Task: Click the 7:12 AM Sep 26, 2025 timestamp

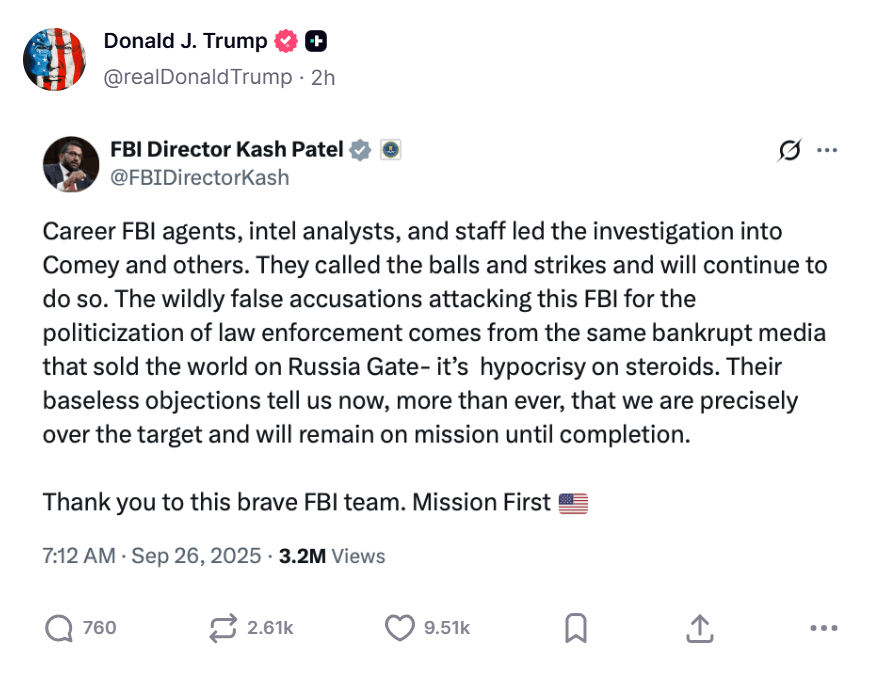Action: [151, 556]
